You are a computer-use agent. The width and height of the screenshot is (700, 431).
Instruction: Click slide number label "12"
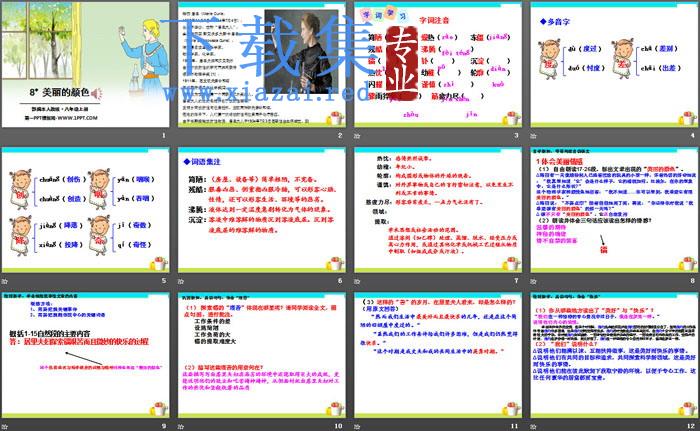(x=691, y=426)
